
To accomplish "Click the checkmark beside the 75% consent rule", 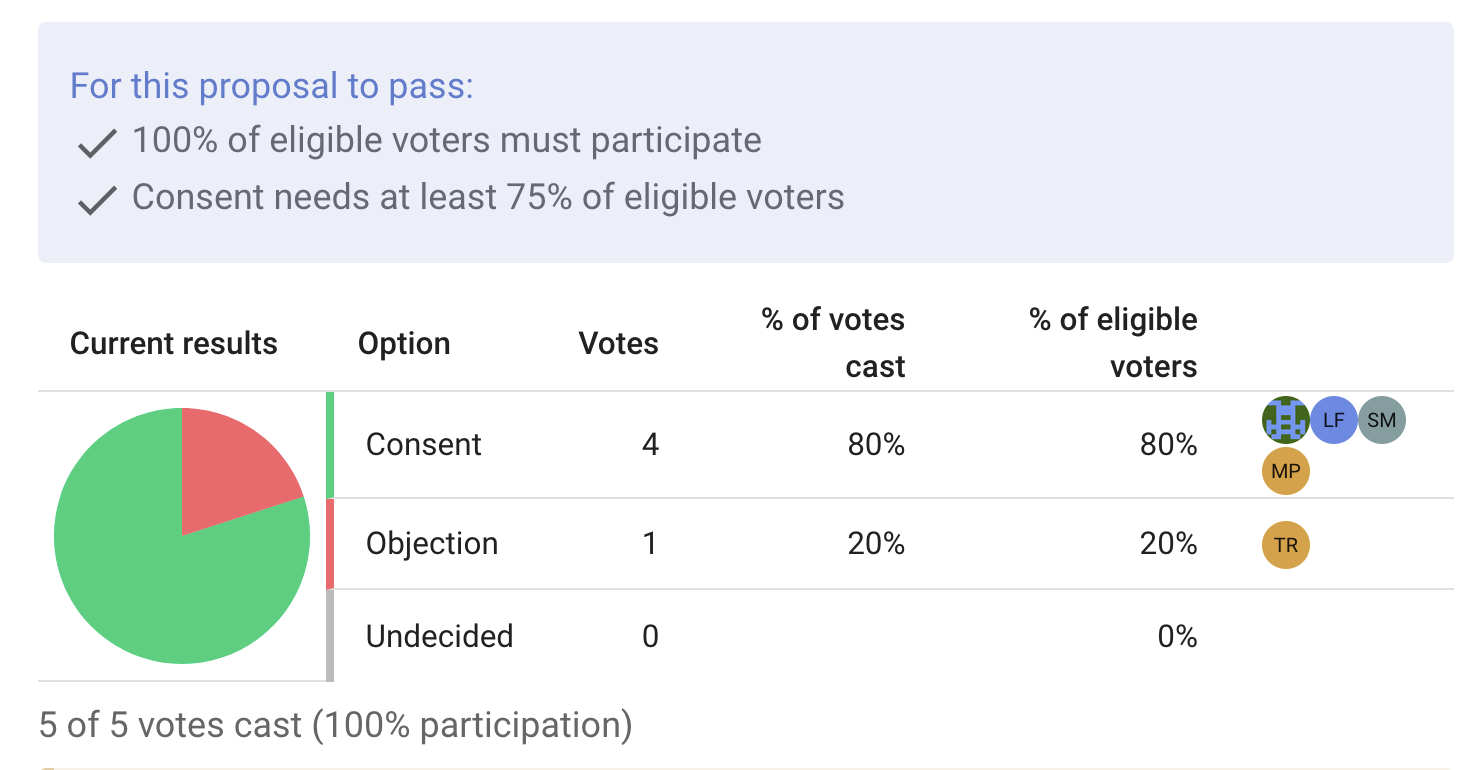I will tap(95, 198).
